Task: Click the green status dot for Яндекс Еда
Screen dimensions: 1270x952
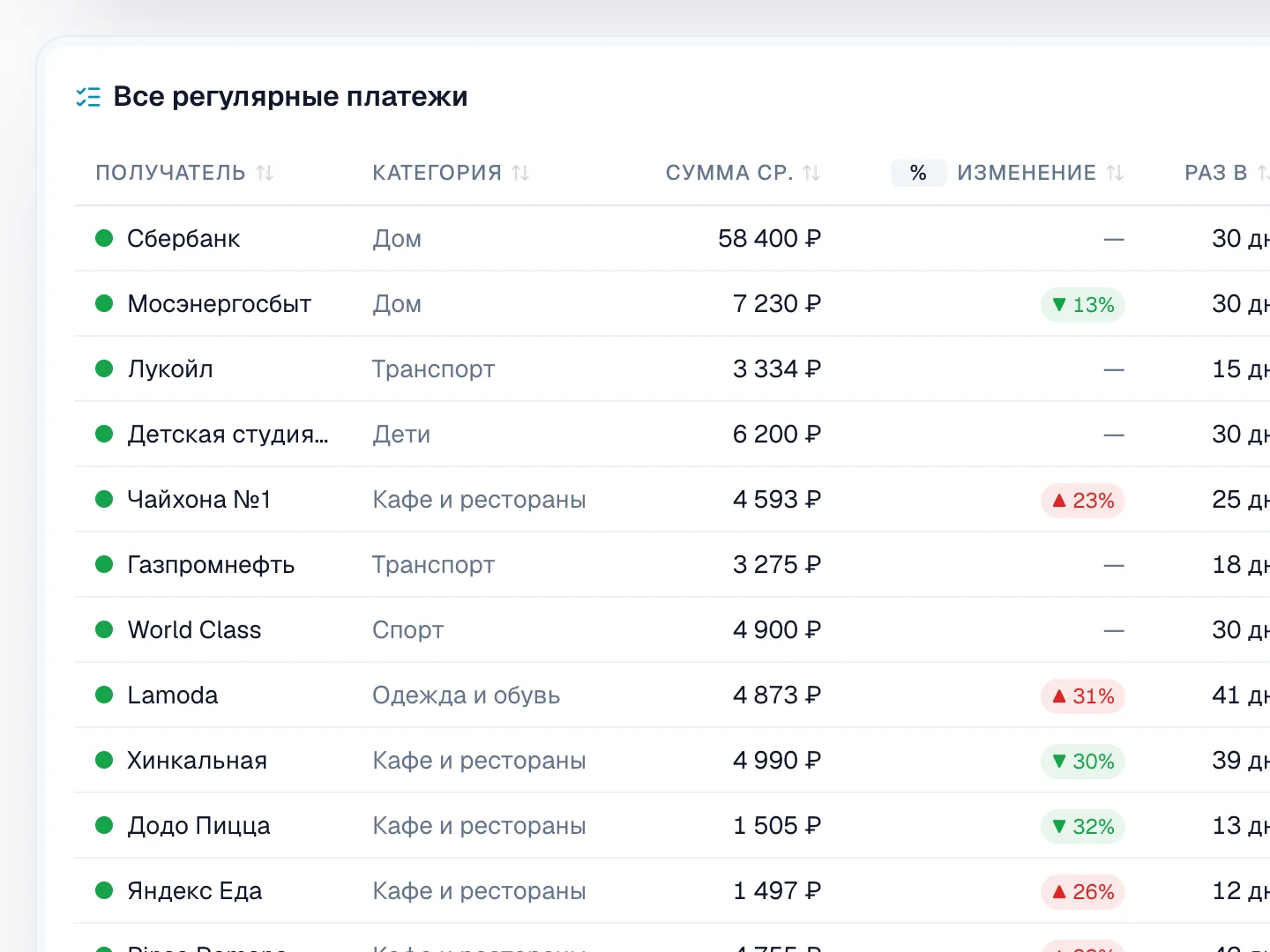Action: (104, 890)
